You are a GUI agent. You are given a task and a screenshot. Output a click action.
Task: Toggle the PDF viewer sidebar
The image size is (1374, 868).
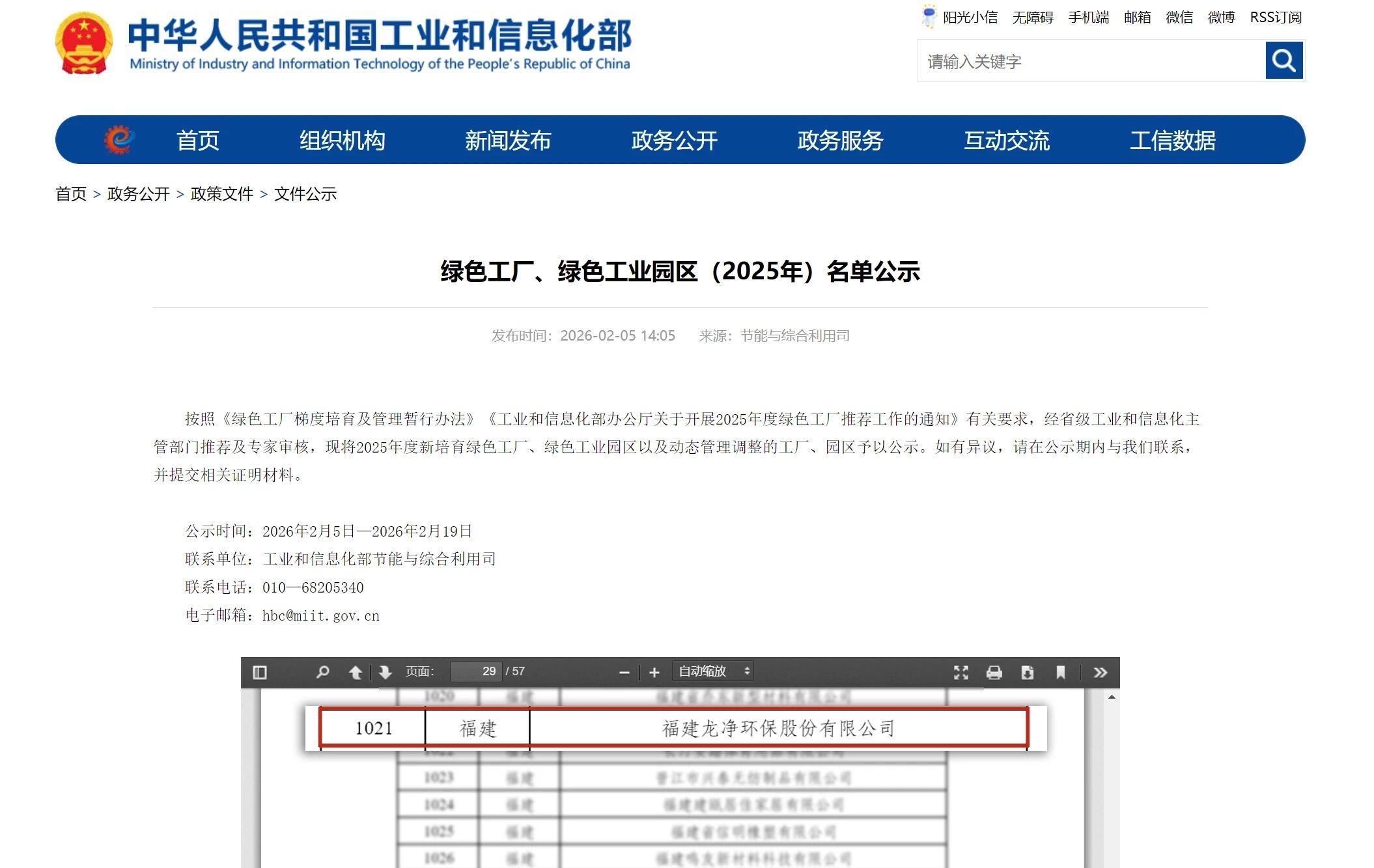(x=260, y=672)
